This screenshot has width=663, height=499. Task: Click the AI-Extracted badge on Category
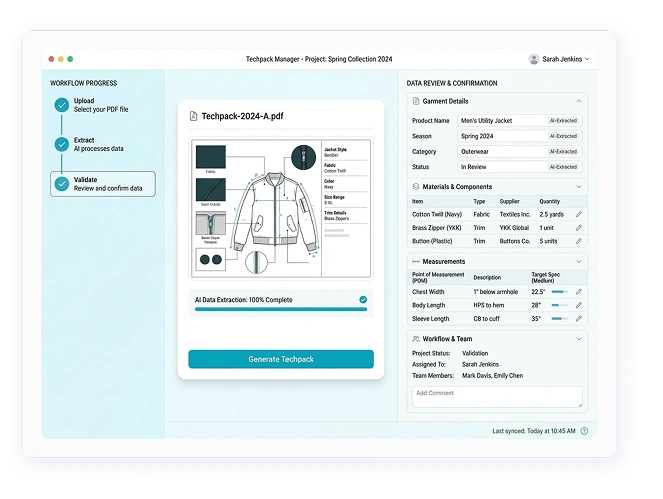[x=563, y=151]
